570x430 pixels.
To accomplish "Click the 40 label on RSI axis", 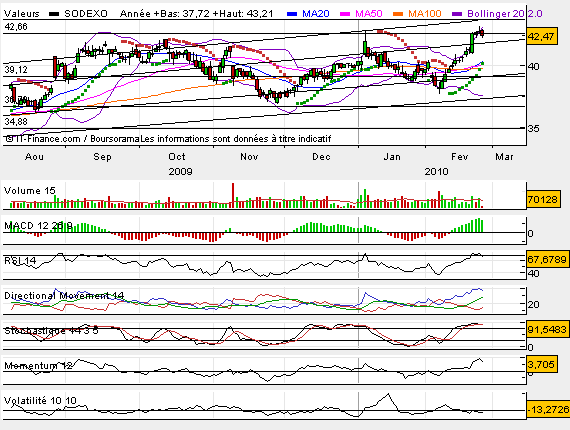I will pos(533,273).
